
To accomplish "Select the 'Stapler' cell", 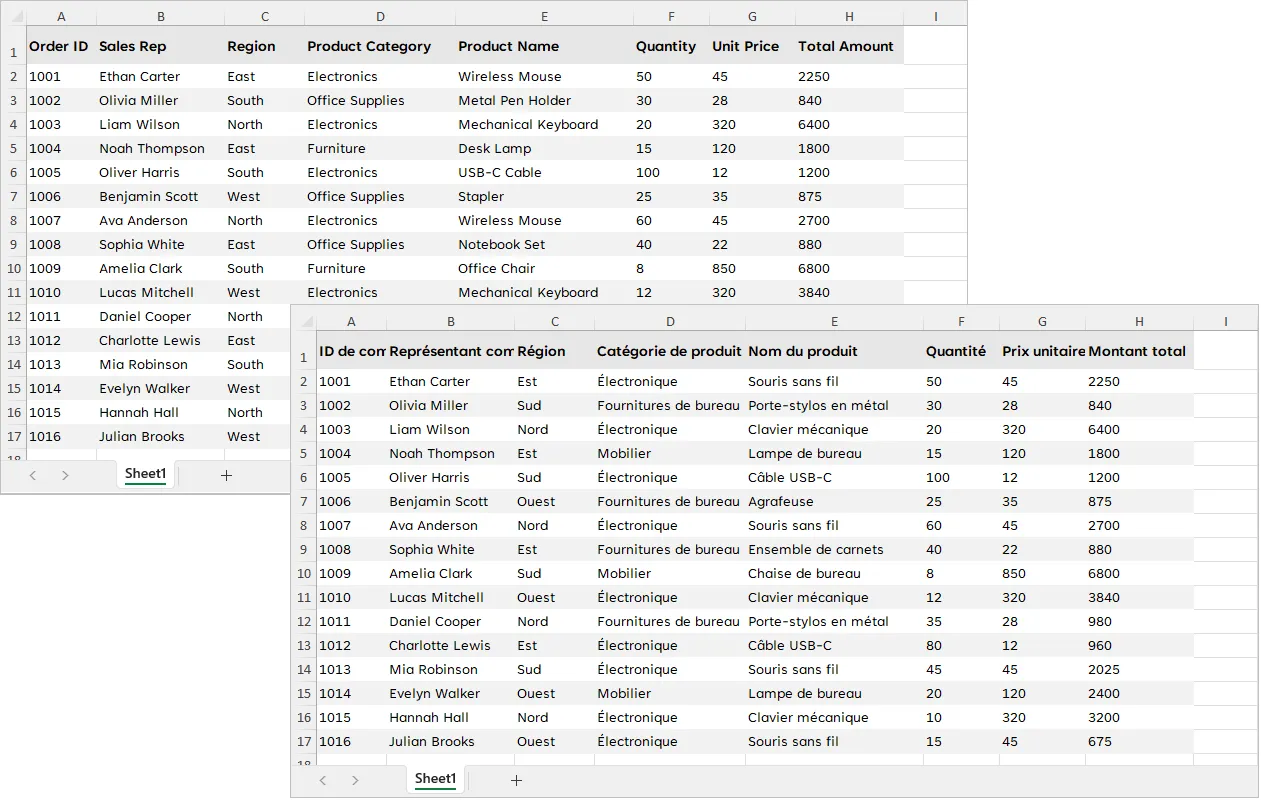I will tap(544, 196).
